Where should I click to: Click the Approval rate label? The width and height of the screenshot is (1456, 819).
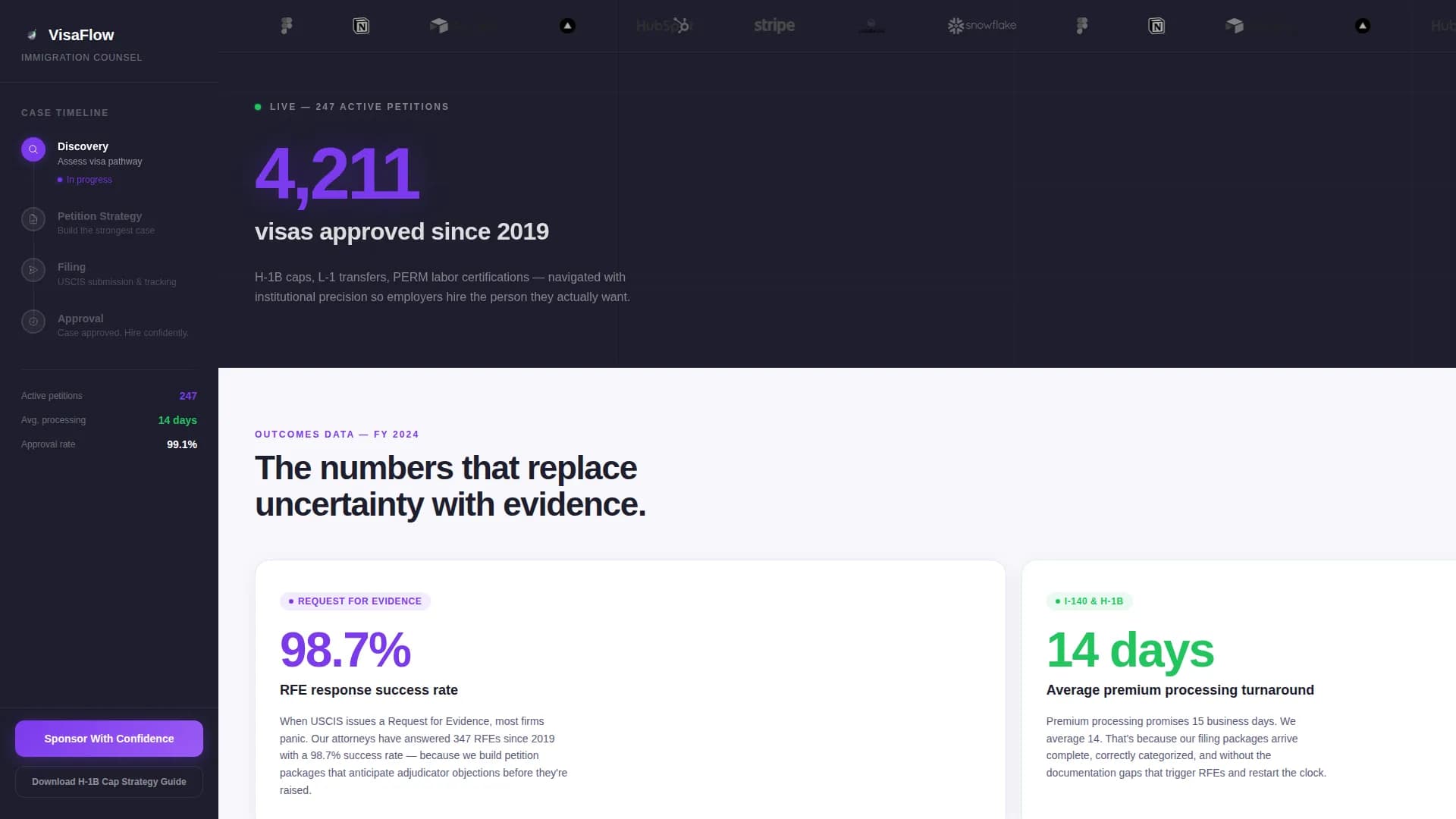pyautogui.click(x=48, y=444)
